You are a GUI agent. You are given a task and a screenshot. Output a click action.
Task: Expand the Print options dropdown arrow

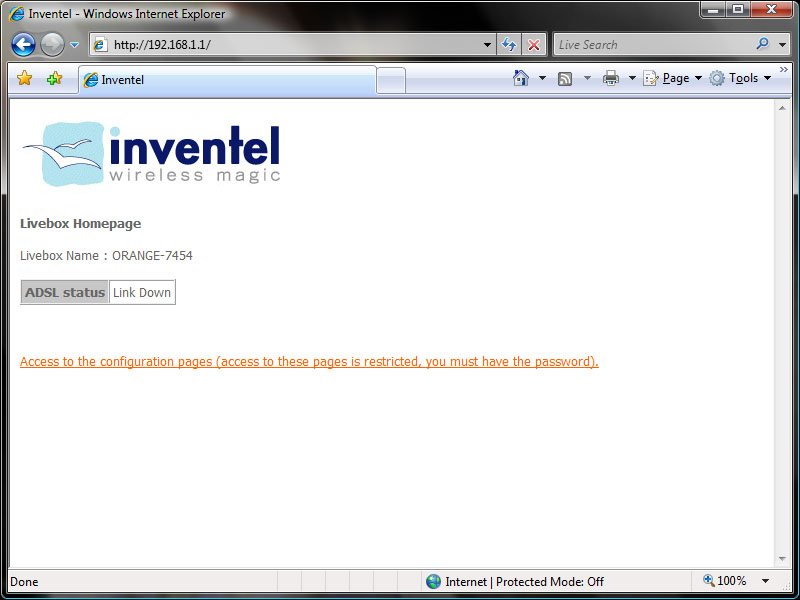632,78
